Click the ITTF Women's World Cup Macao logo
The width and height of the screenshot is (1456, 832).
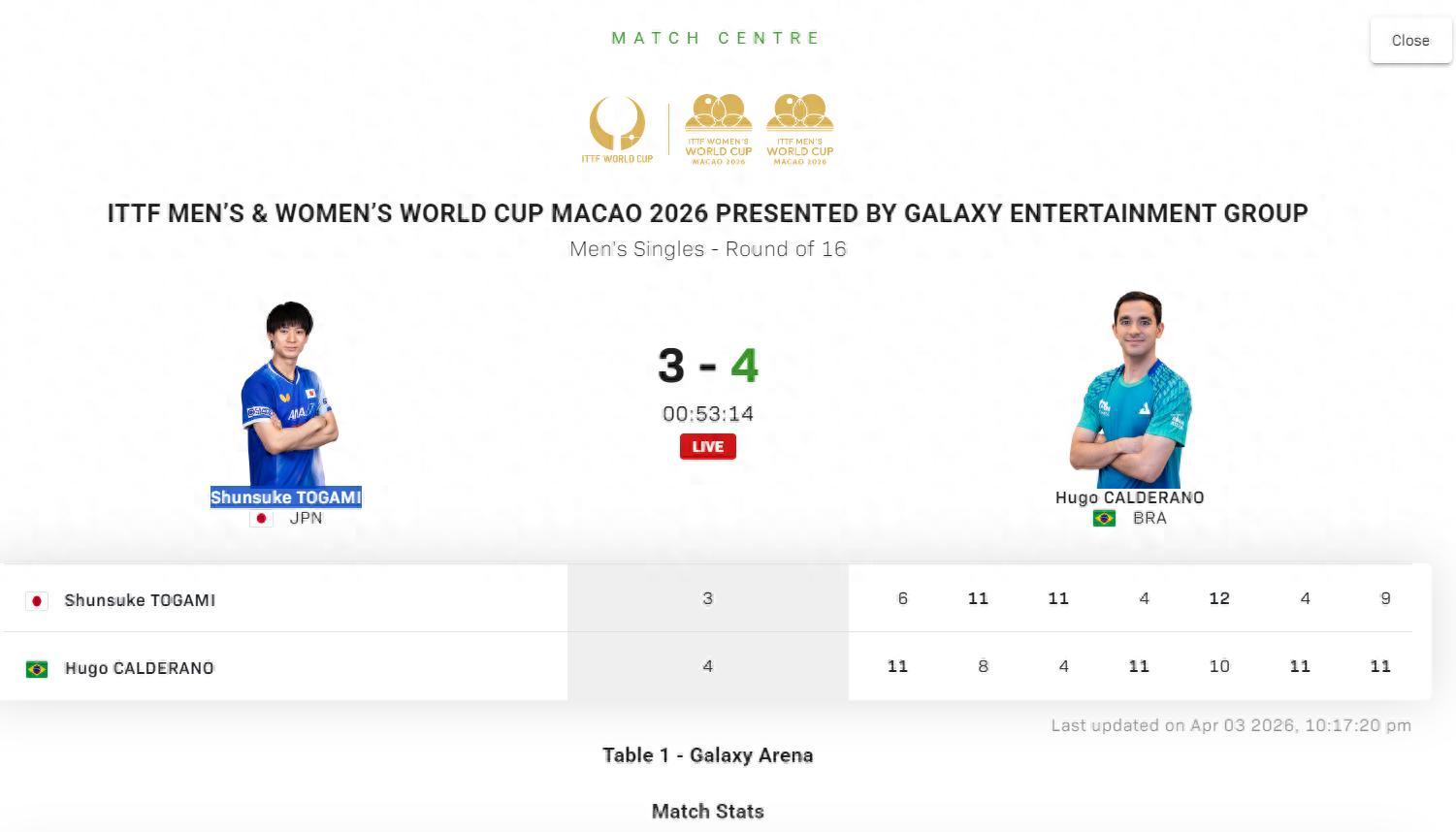718,130
